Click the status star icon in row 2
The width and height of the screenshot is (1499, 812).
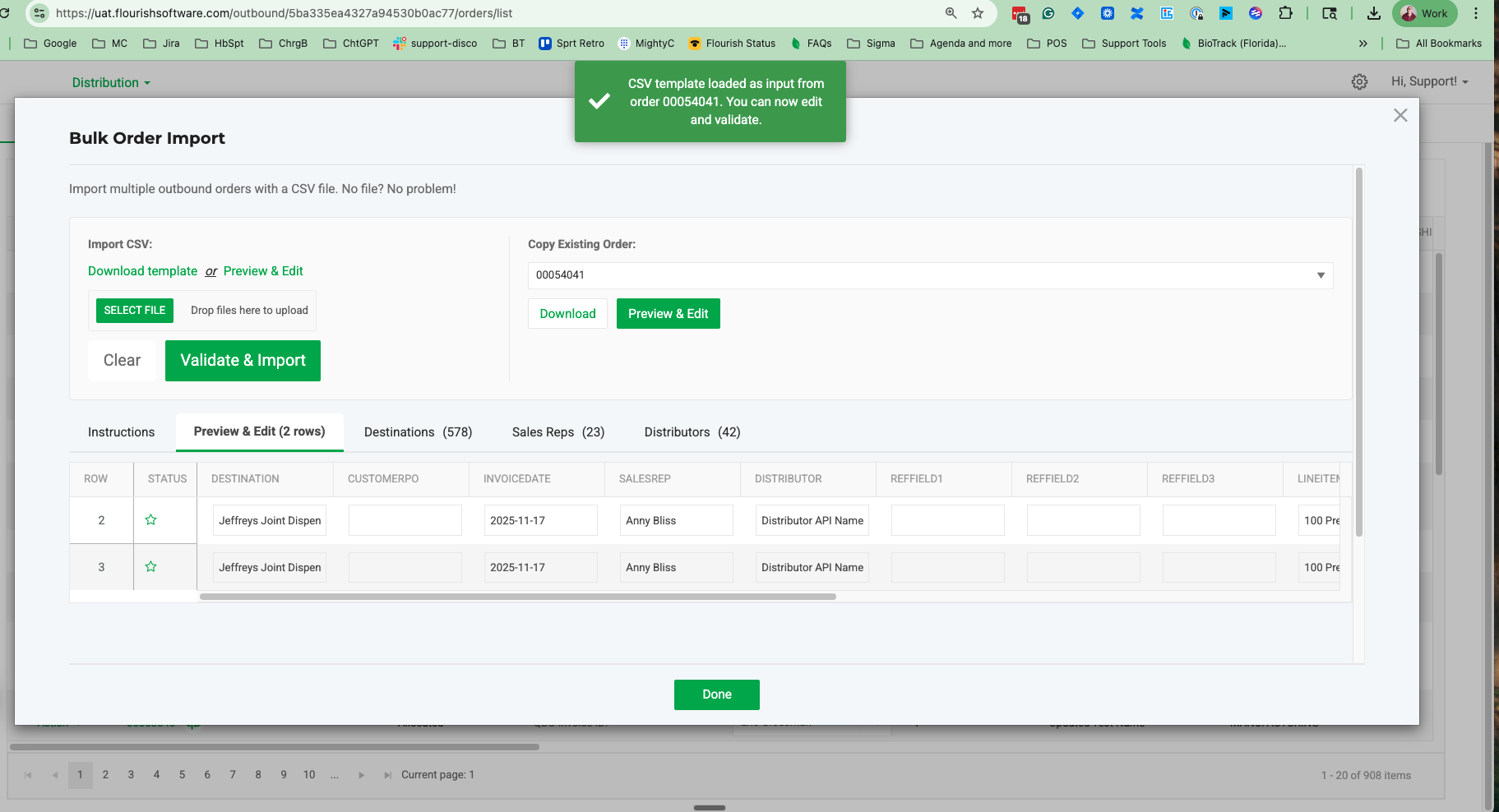(151, 520)
